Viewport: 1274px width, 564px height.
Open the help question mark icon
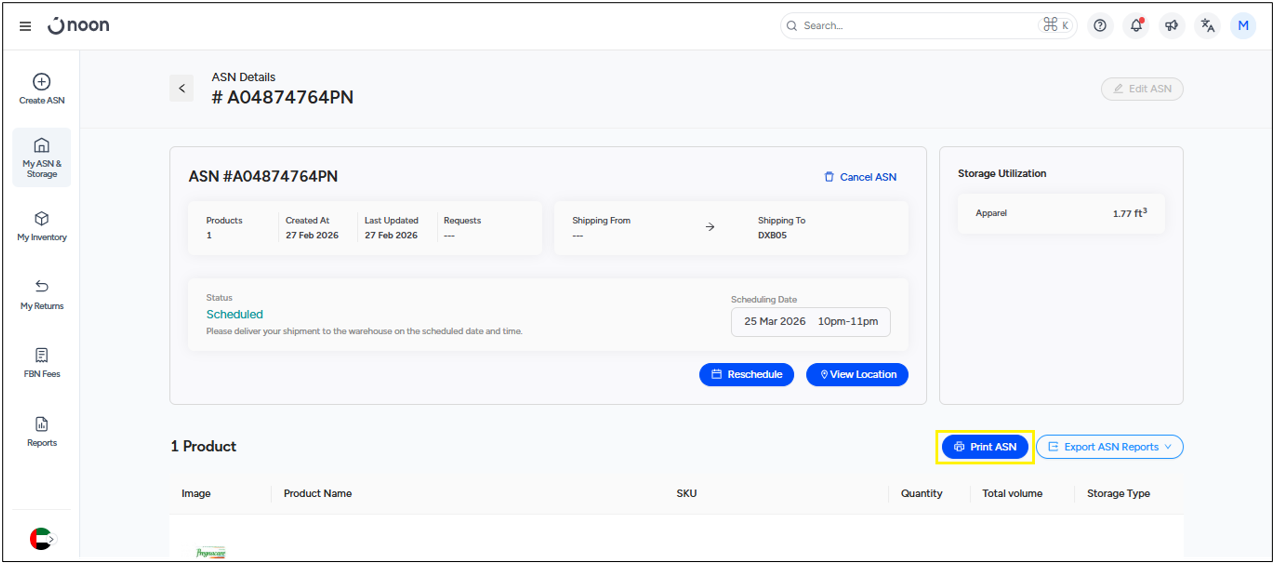(x=1100, y=26)
